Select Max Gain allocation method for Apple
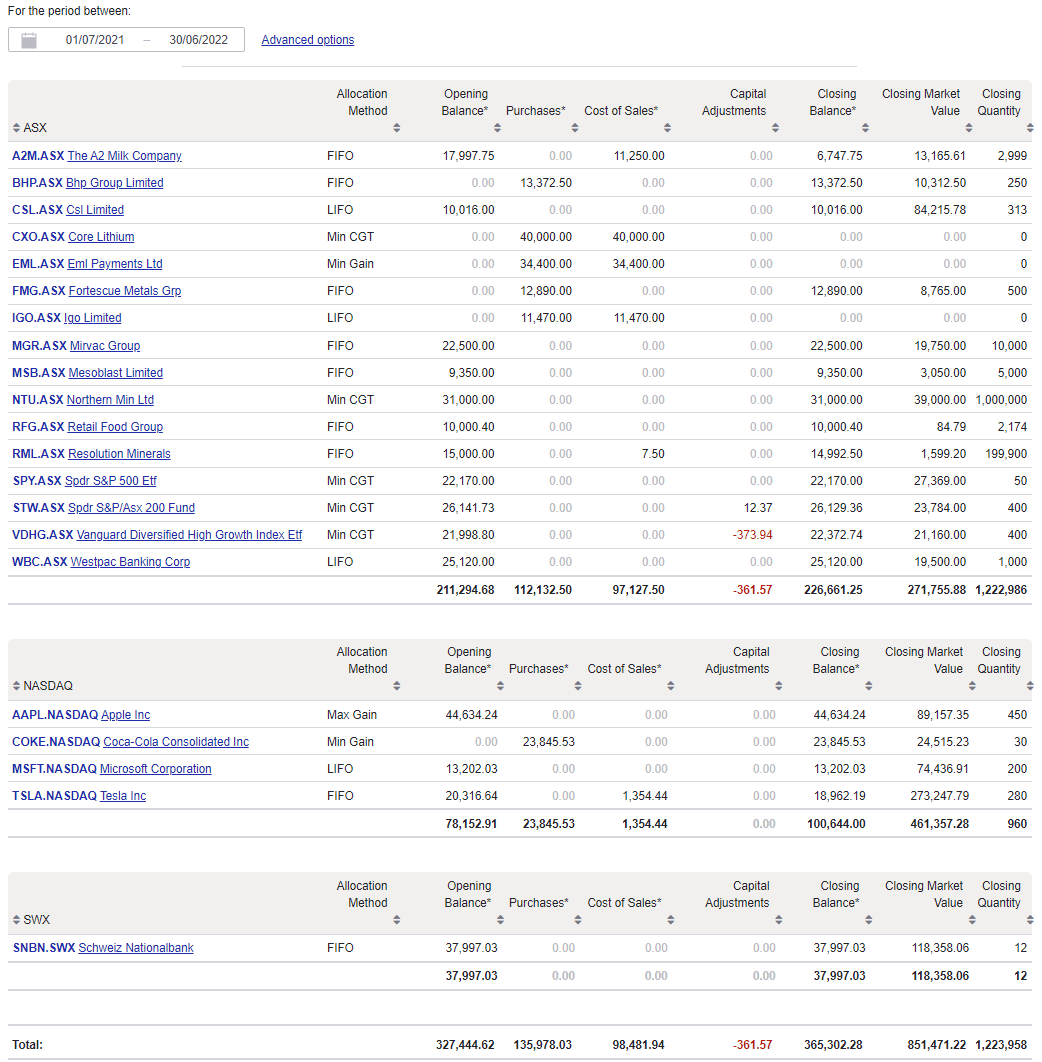 click(x=352, y=715)
